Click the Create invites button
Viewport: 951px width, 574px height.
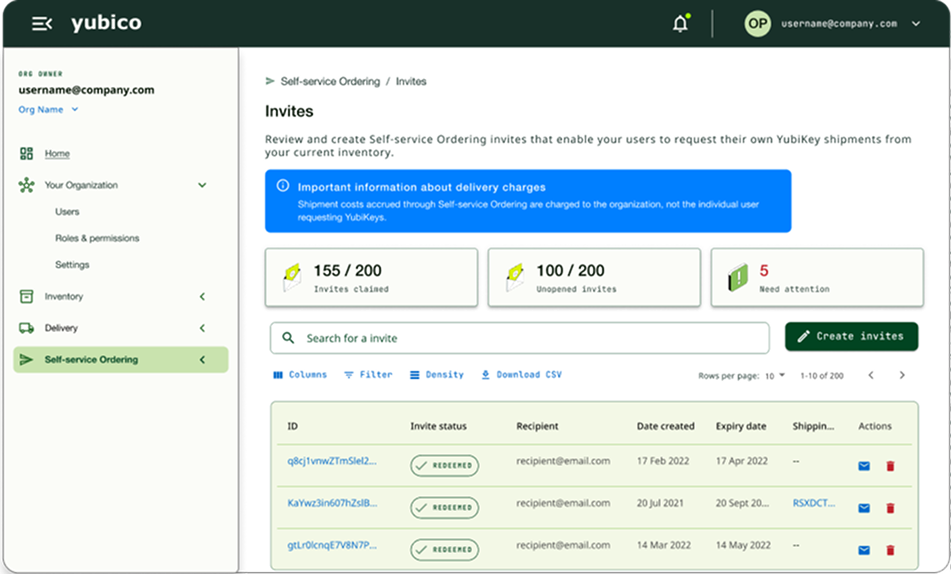click(851, 336)
